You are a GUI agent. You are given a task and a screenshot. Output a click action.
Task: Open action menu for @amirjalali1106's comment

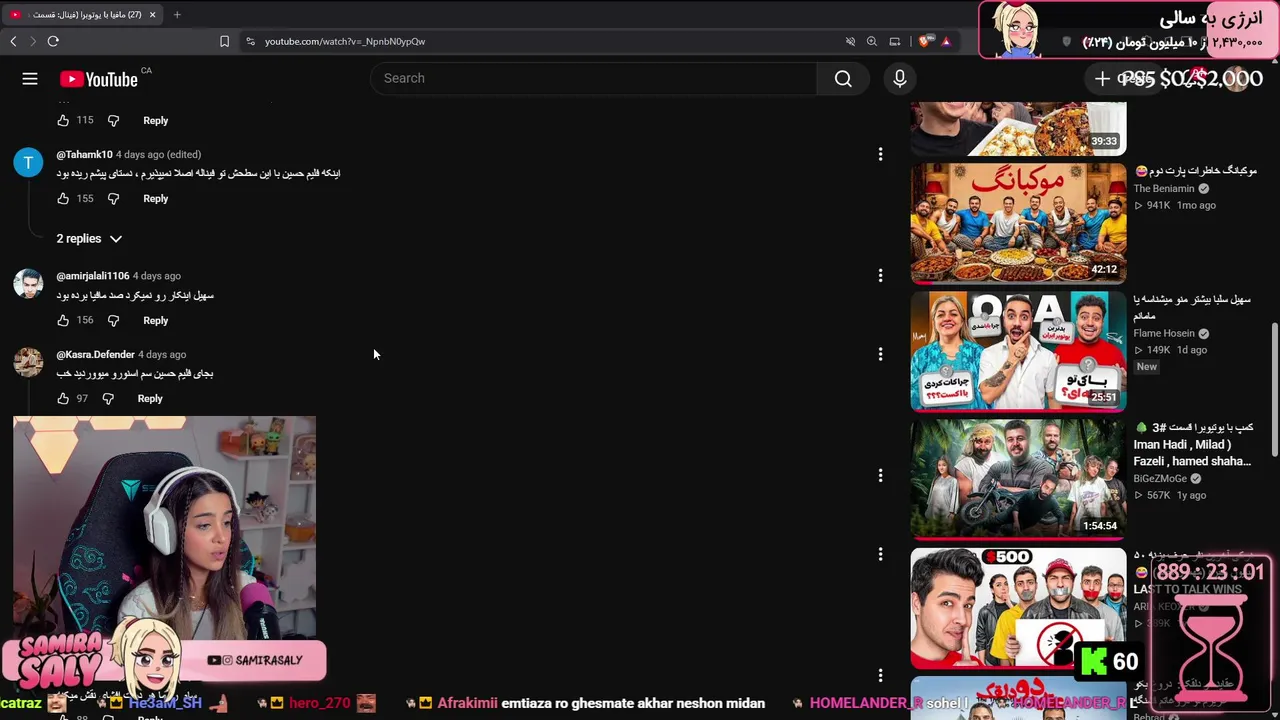click(880, 275)
